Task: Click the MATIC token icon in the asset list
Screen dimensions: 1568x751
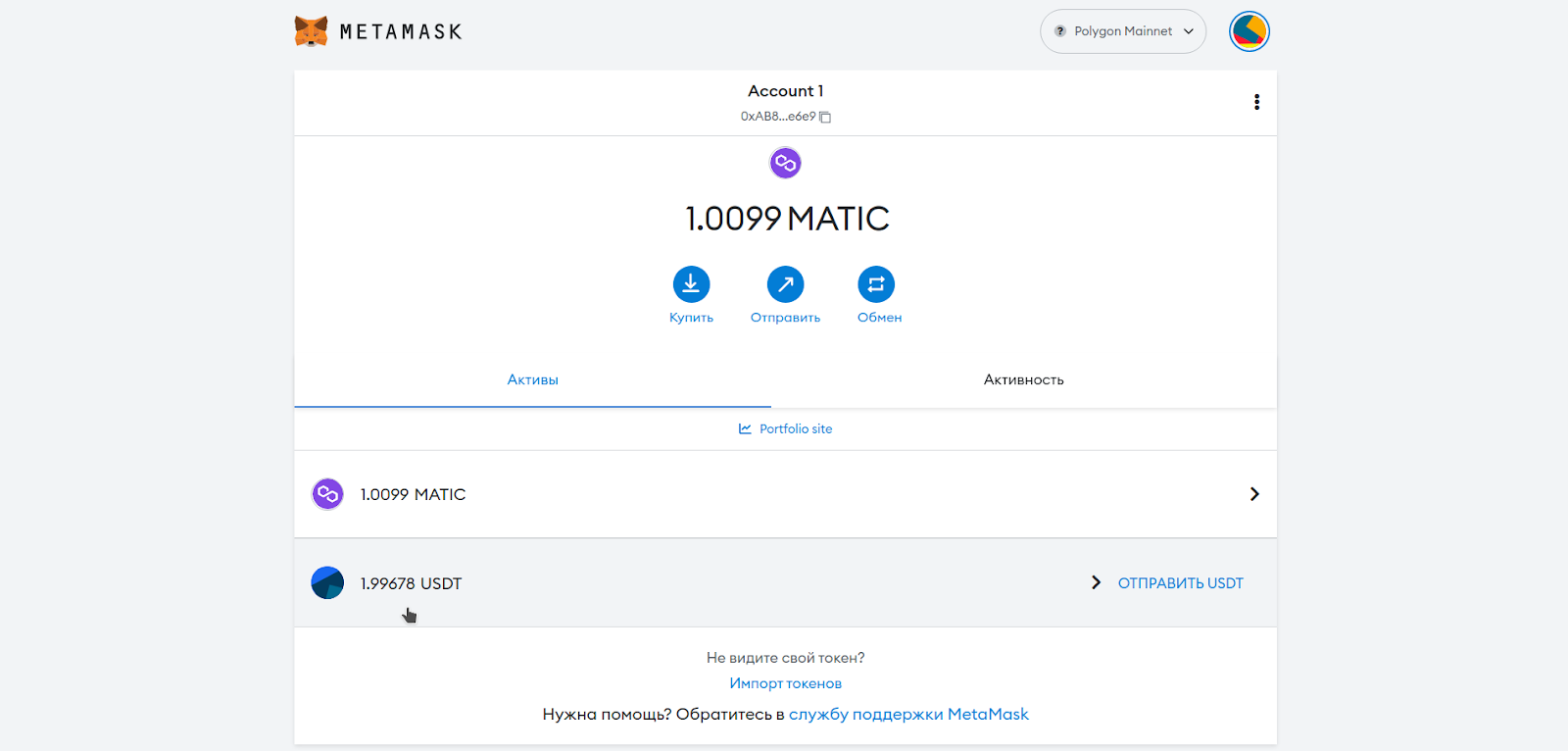Action: [x=327, y=494]
